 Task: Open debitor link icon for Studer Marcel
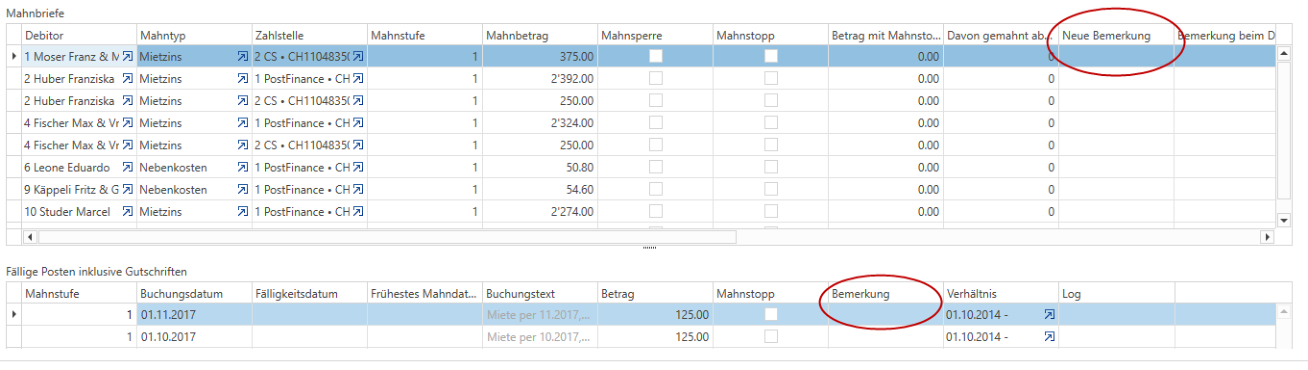[128, 211]
